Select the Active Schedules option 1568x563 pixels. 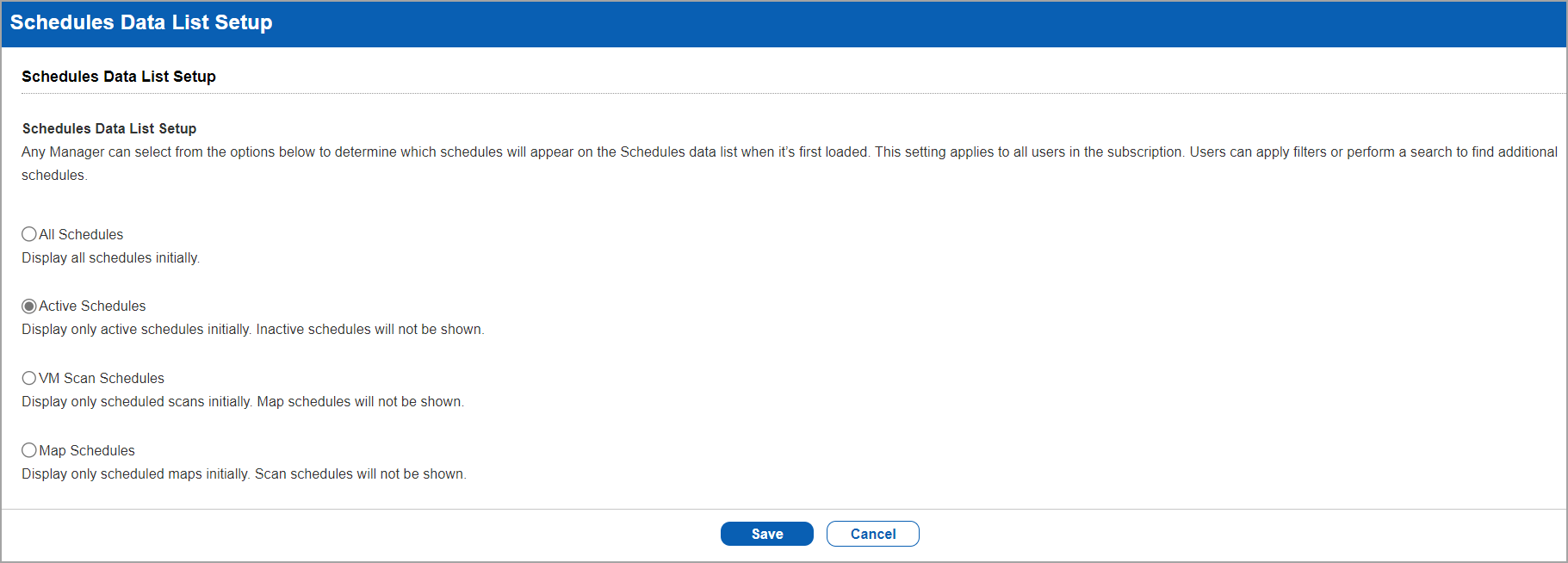click(x=28, y=306)
